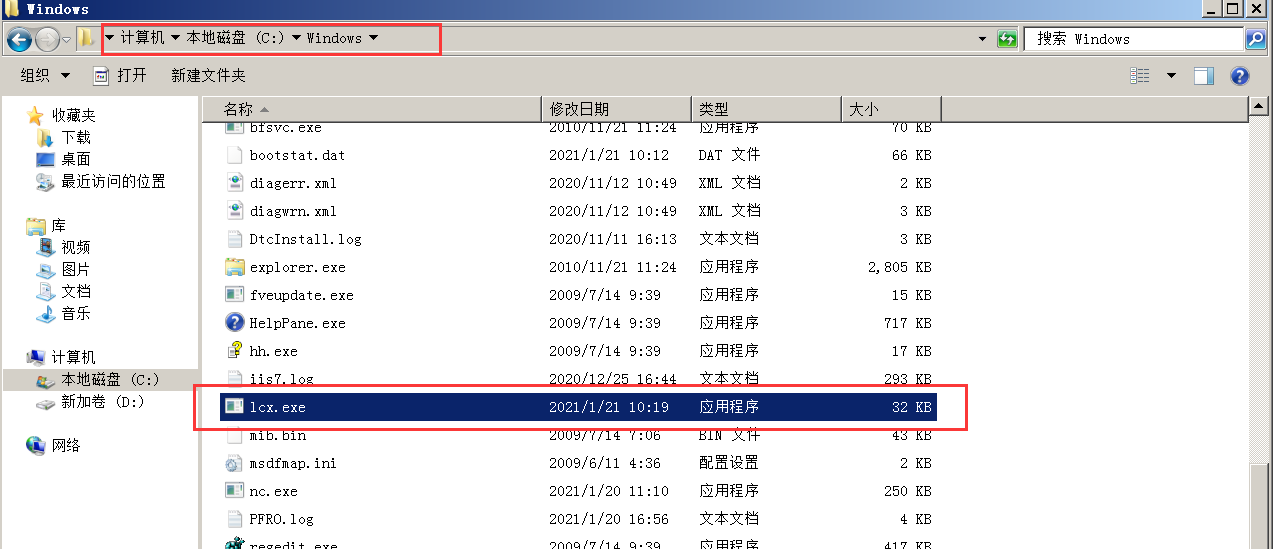
Task: Click the date 2021/1/20 11:10
Action: click(609, 491)
